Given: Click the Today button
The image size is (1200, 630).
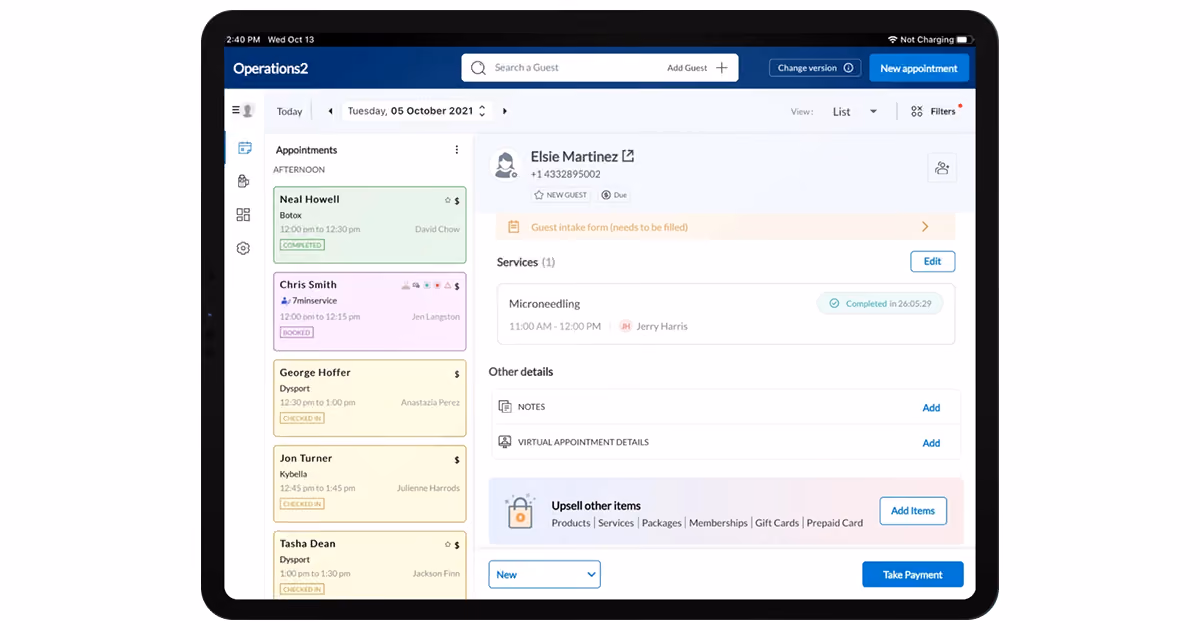Looking at the screenshot, I should click(290, 111).
